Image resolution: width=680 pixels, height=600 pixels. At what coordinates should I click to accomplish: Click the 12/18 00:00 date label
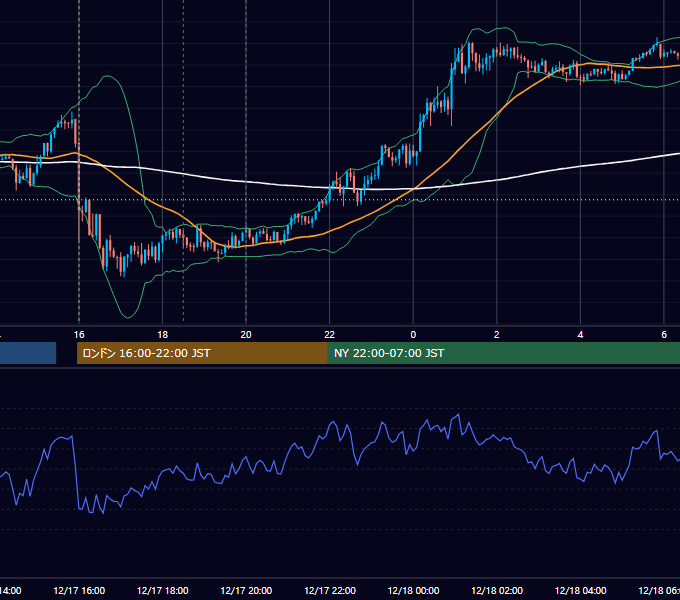coord(413,591)
